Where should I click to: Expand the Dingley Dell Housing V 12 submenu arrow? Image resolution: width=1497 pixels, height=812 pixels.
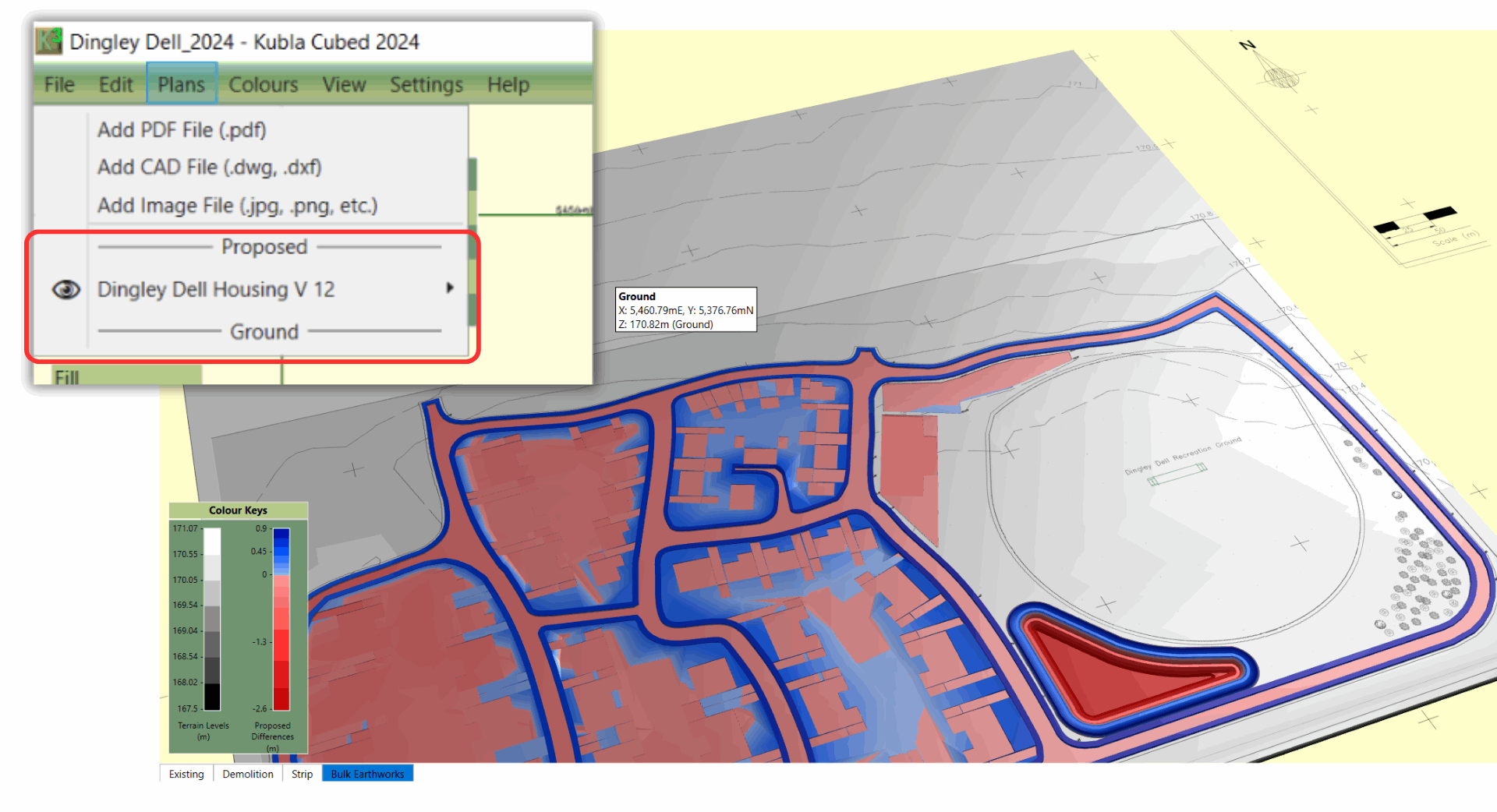click(x=450, y=288)
